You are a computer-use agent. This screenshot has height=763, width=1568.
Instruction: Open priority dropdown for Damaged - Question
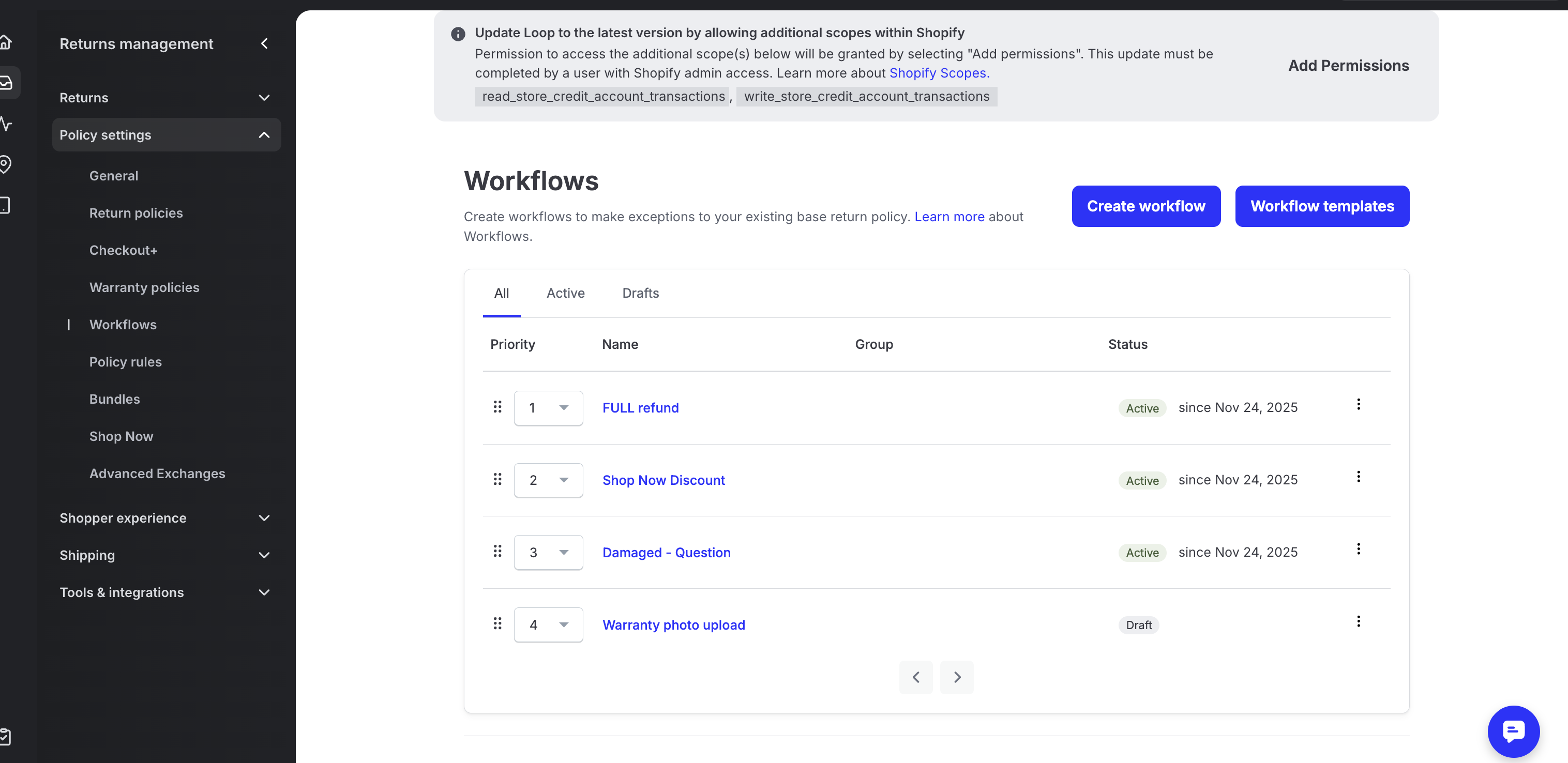pyautogui.click(x=548, y=553)
